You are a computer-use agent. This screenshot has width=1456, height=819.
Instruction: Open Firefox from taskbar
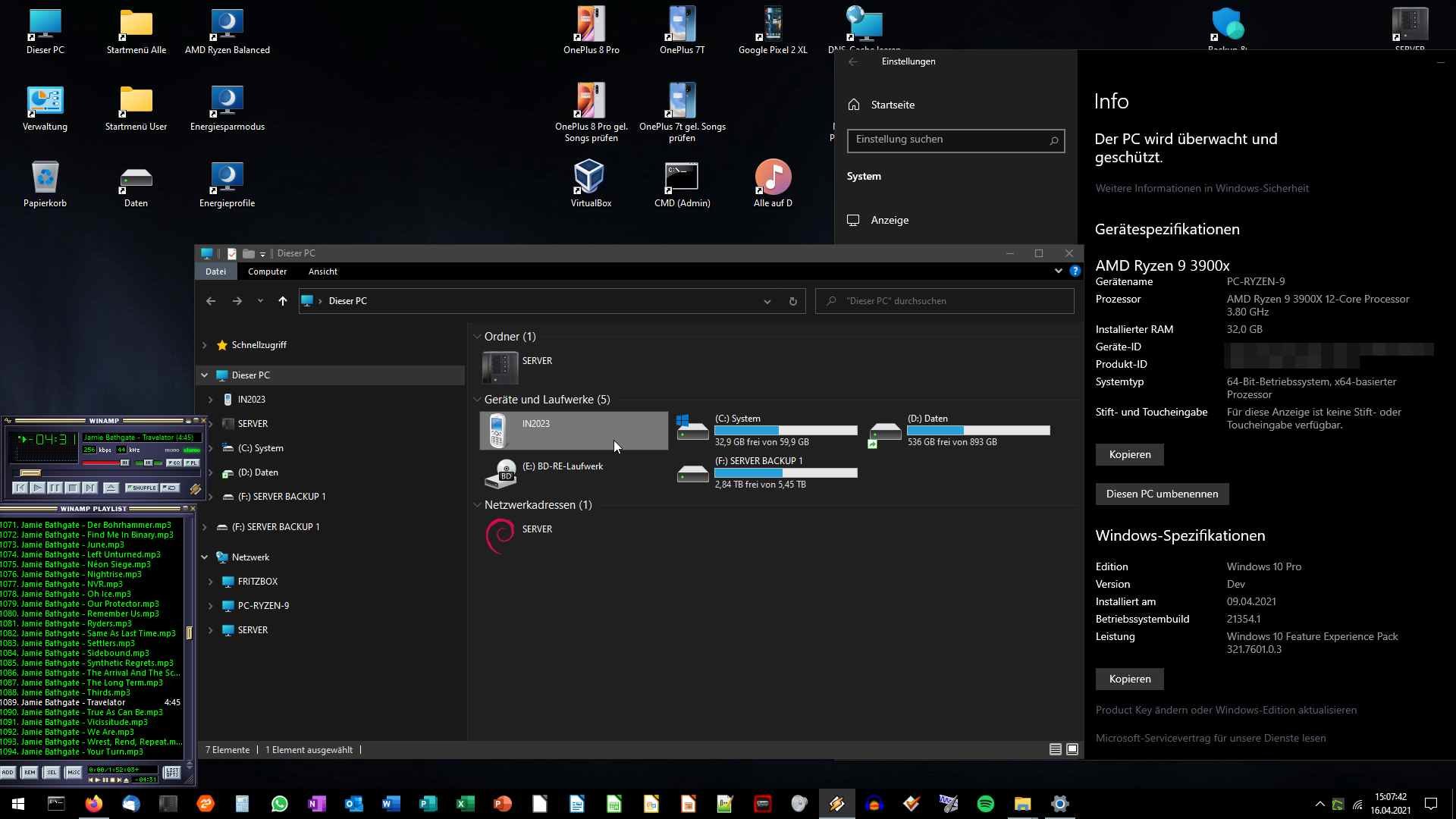[93, 804]
